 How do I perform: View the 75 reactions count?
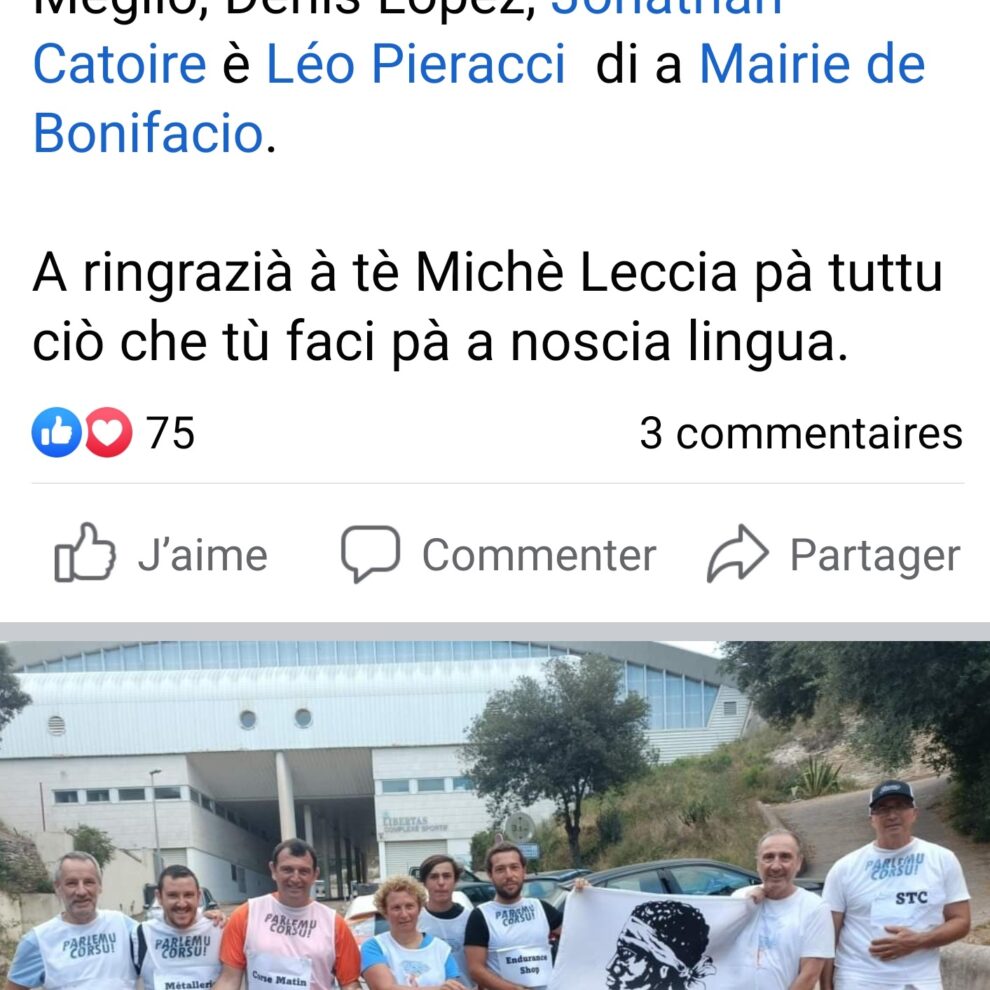click(x=170, y=433)
